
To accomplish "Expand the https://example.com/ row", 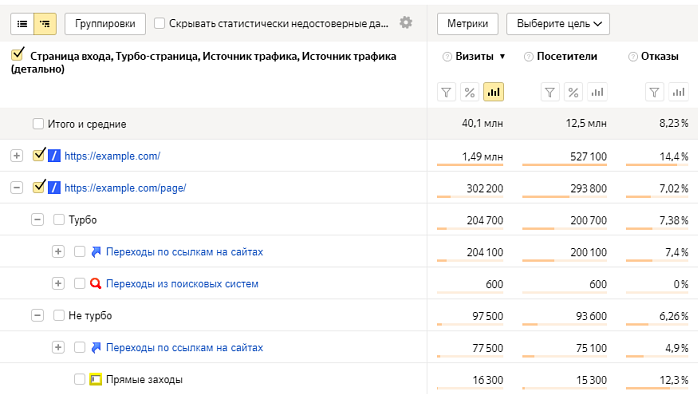I will click(16, 156).
